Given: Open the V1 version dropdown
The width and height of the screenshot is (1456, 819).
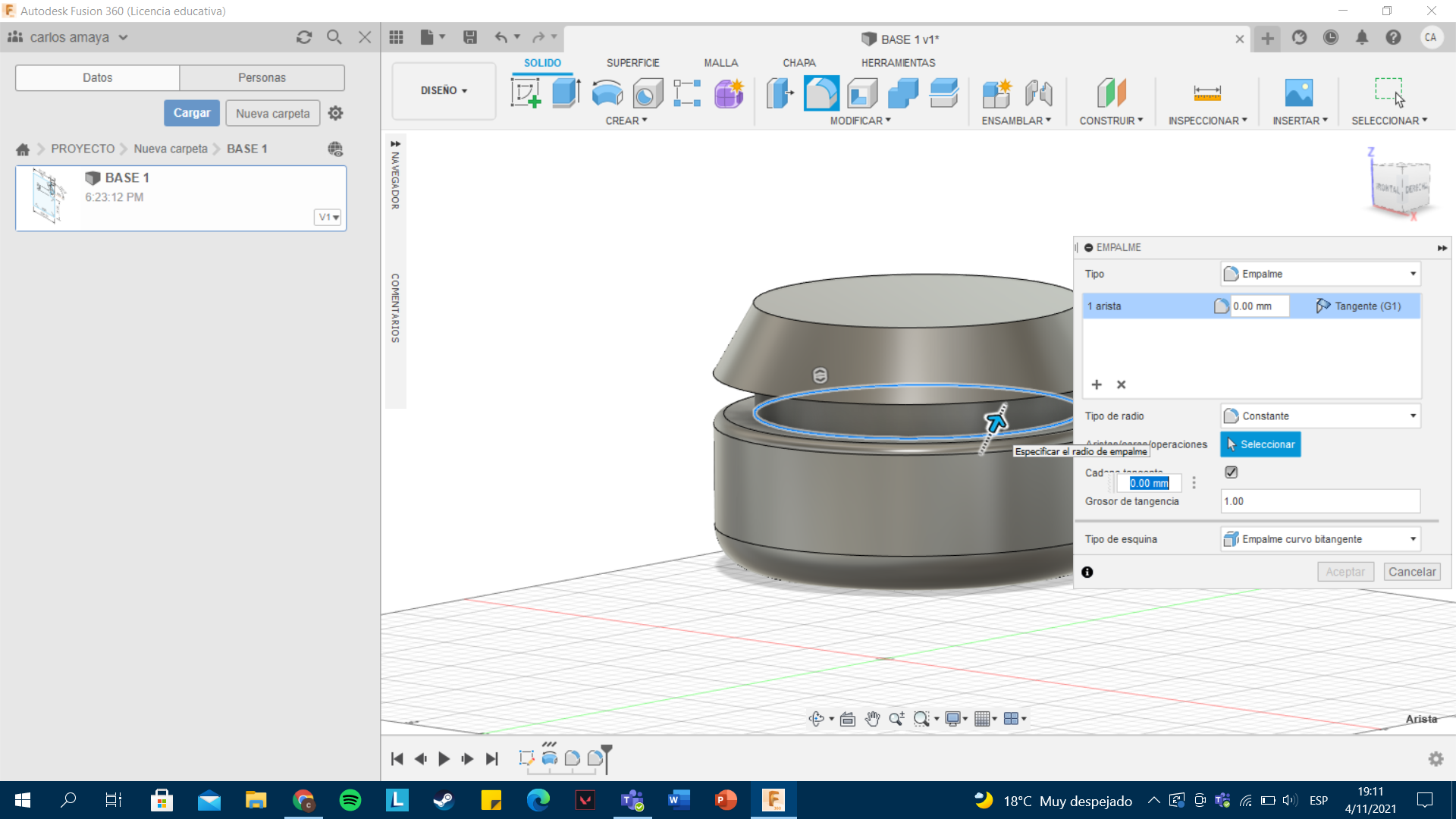Looking at the screenshot, I should pos(328,217).
